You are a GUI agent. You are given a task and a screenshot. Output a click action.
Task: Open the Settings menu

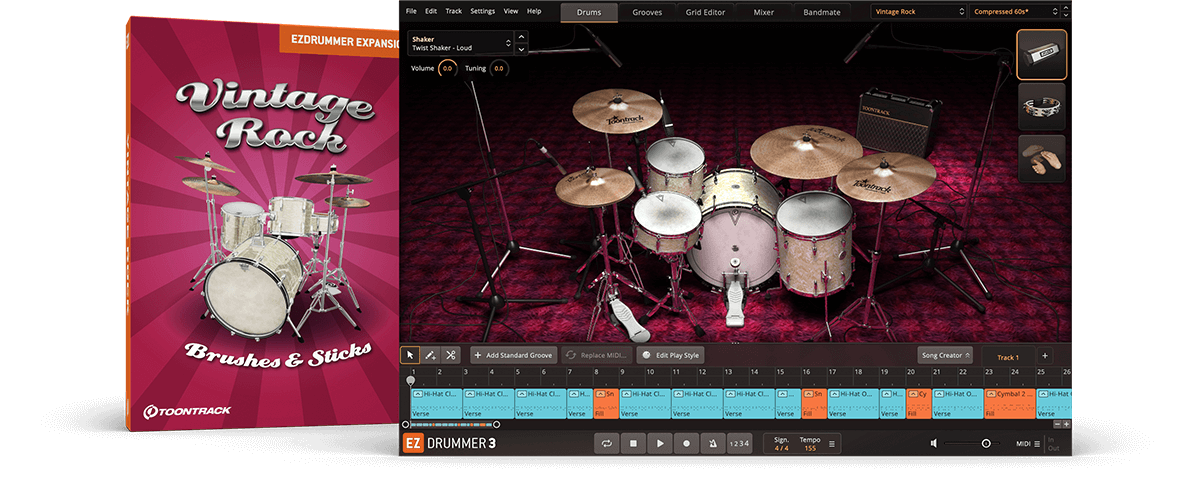[x=482, y=11]
